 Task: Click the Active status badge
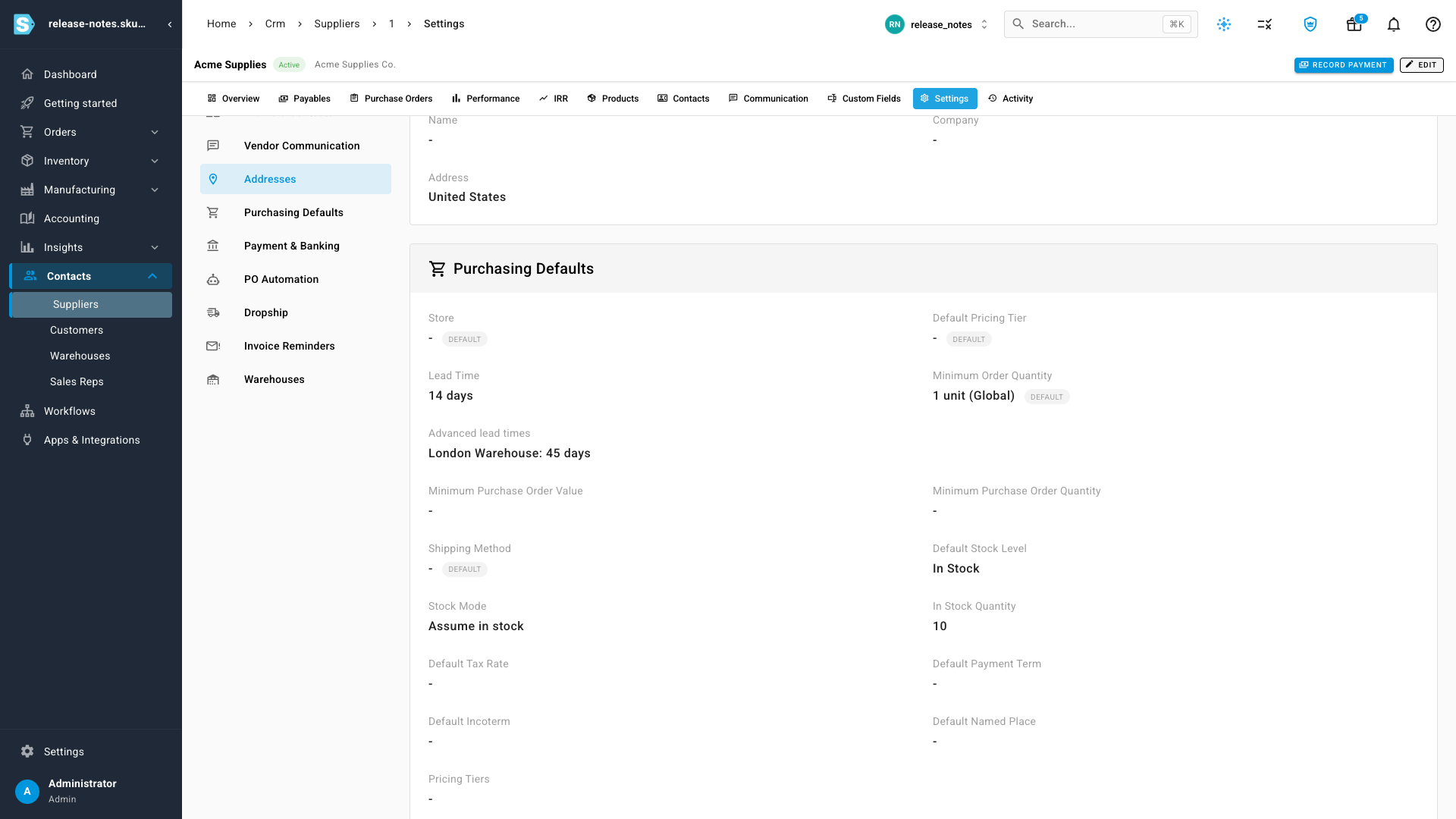point(289,65)
